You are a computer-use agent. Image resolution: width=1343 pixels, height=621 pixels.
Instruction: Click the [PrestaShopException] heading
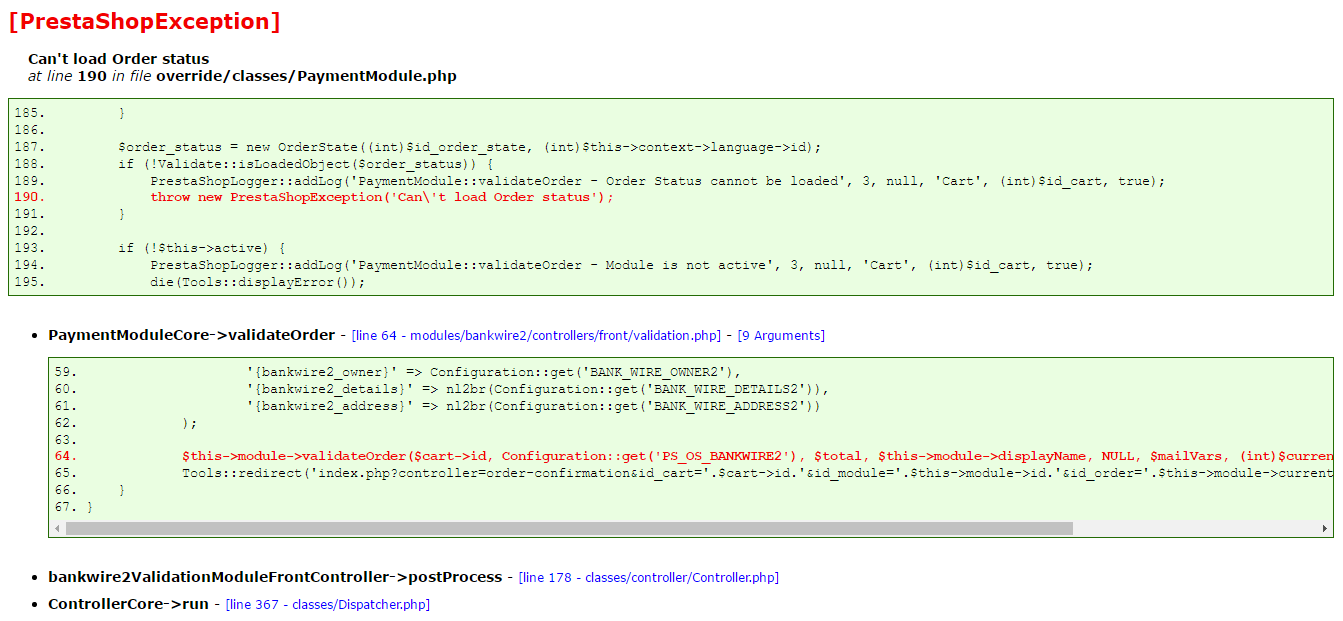(144, 21)
